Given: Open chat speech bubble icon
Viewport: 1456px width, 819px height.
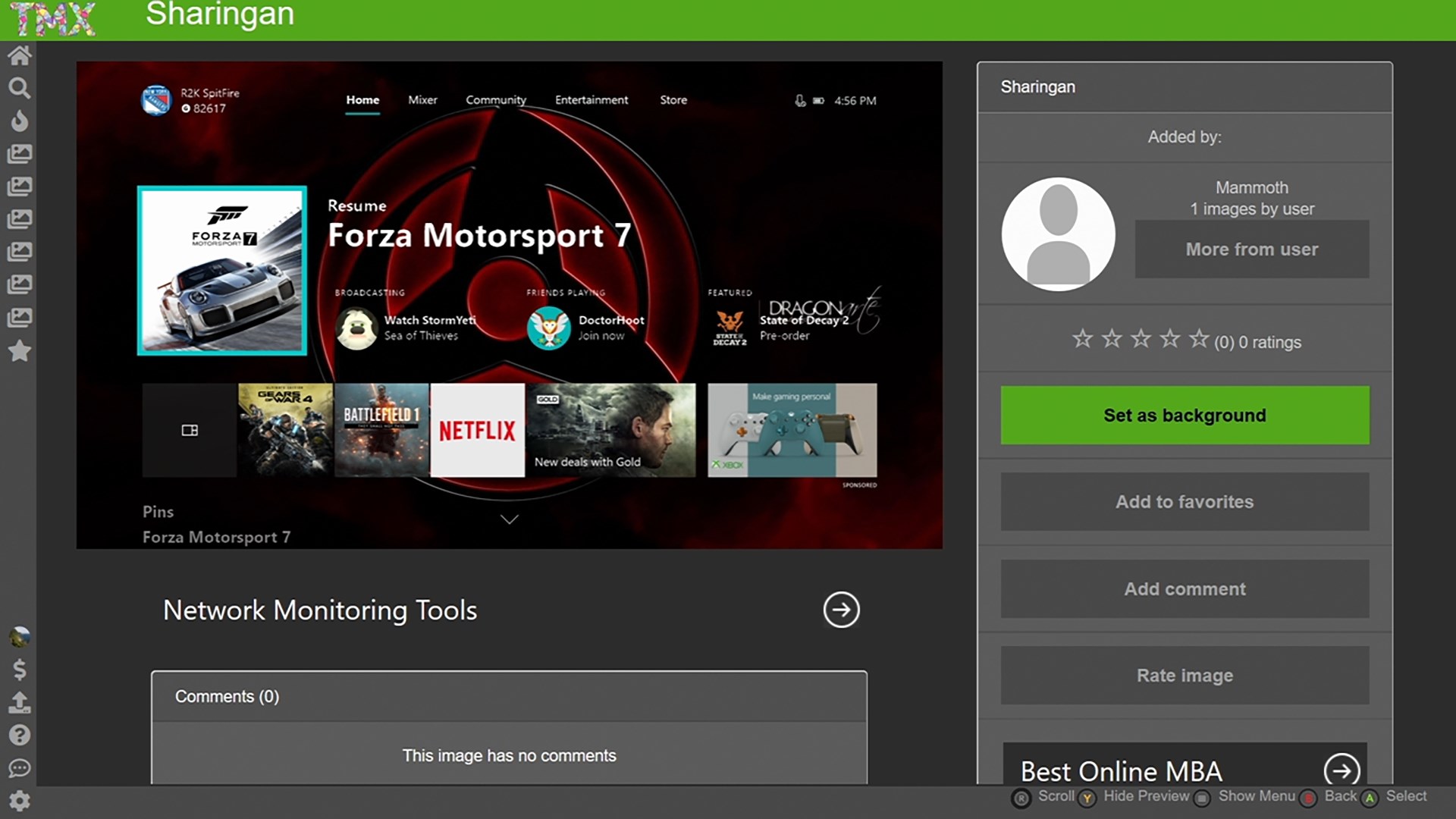Looking at the screenshot, I should pos(19,768).
